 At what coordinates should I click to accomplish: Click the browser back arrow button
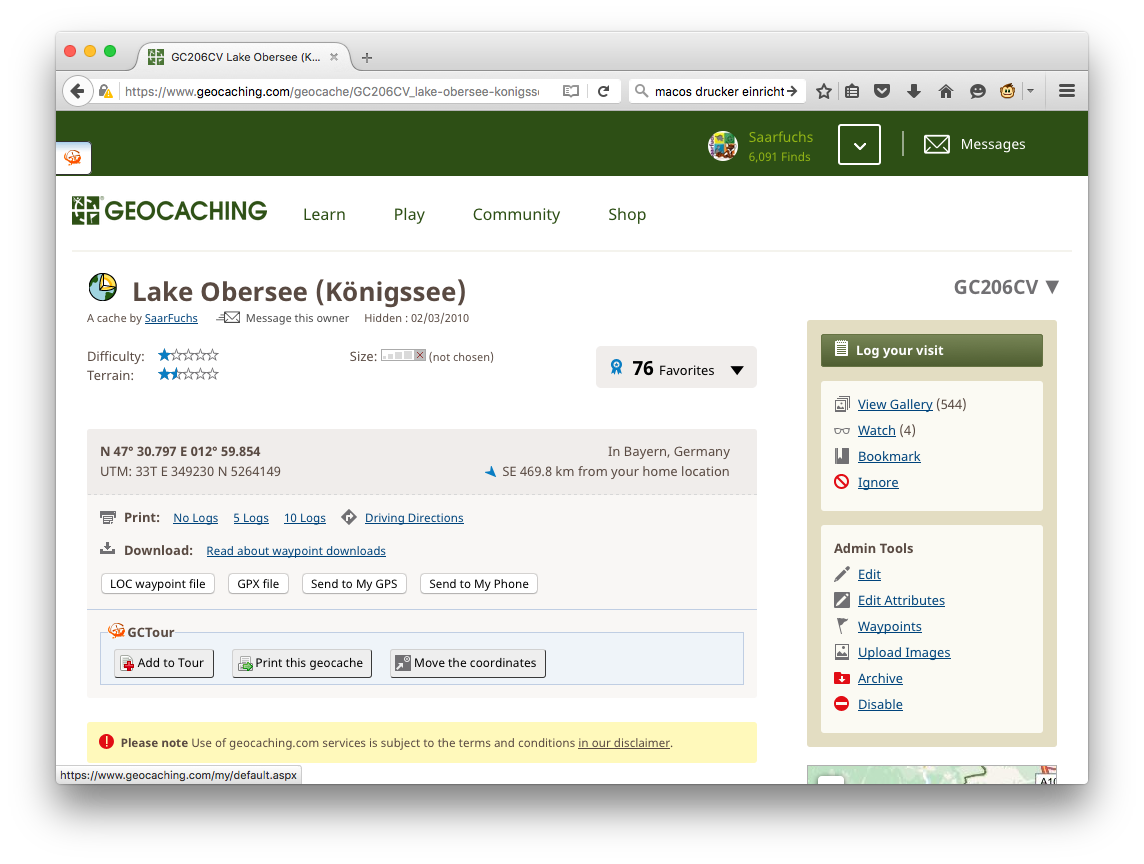pyautogui.click(x=77, y=91)
